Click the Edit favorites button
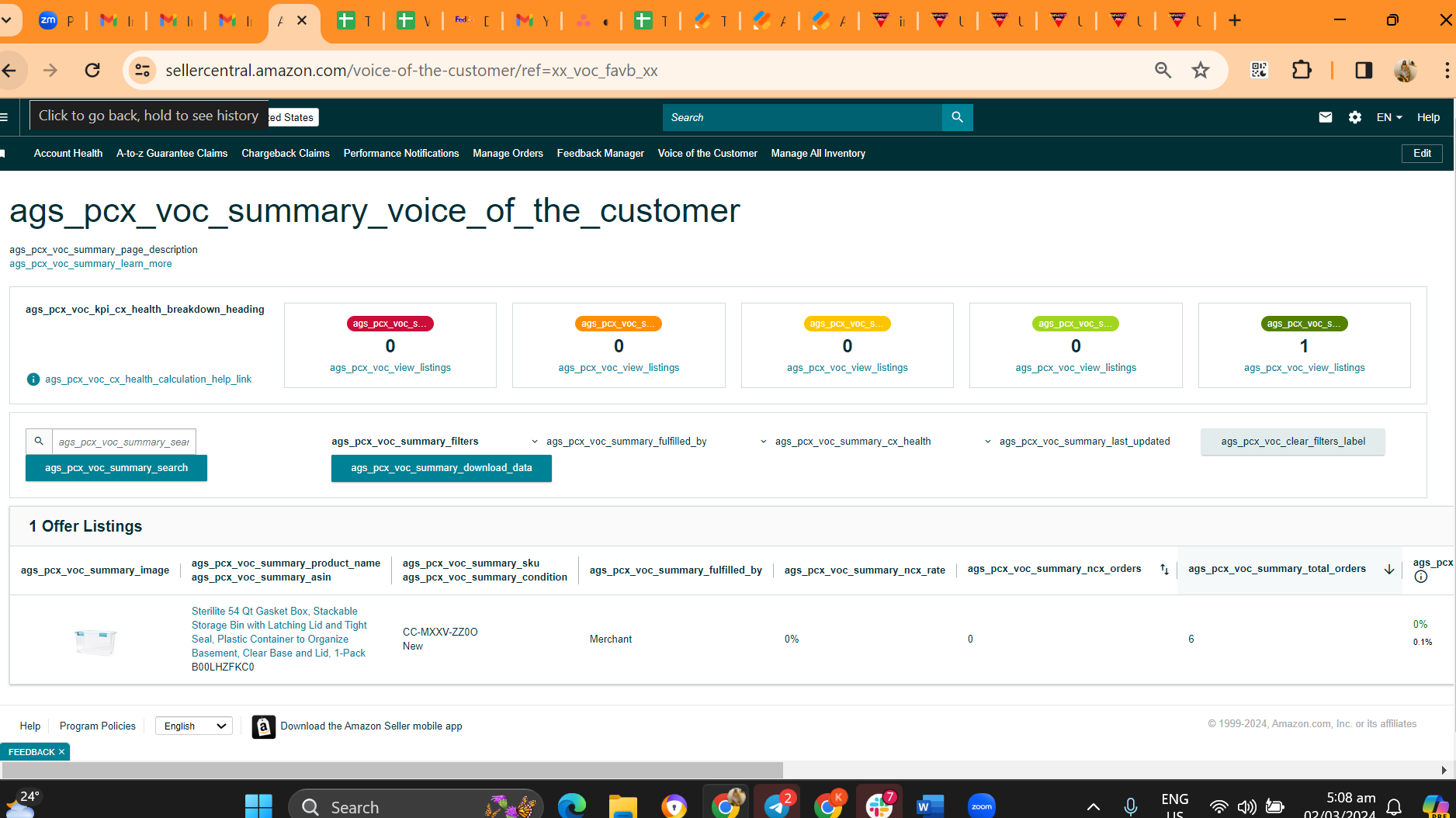This screenshot has height=818, width=1456. pos(1422,154)
